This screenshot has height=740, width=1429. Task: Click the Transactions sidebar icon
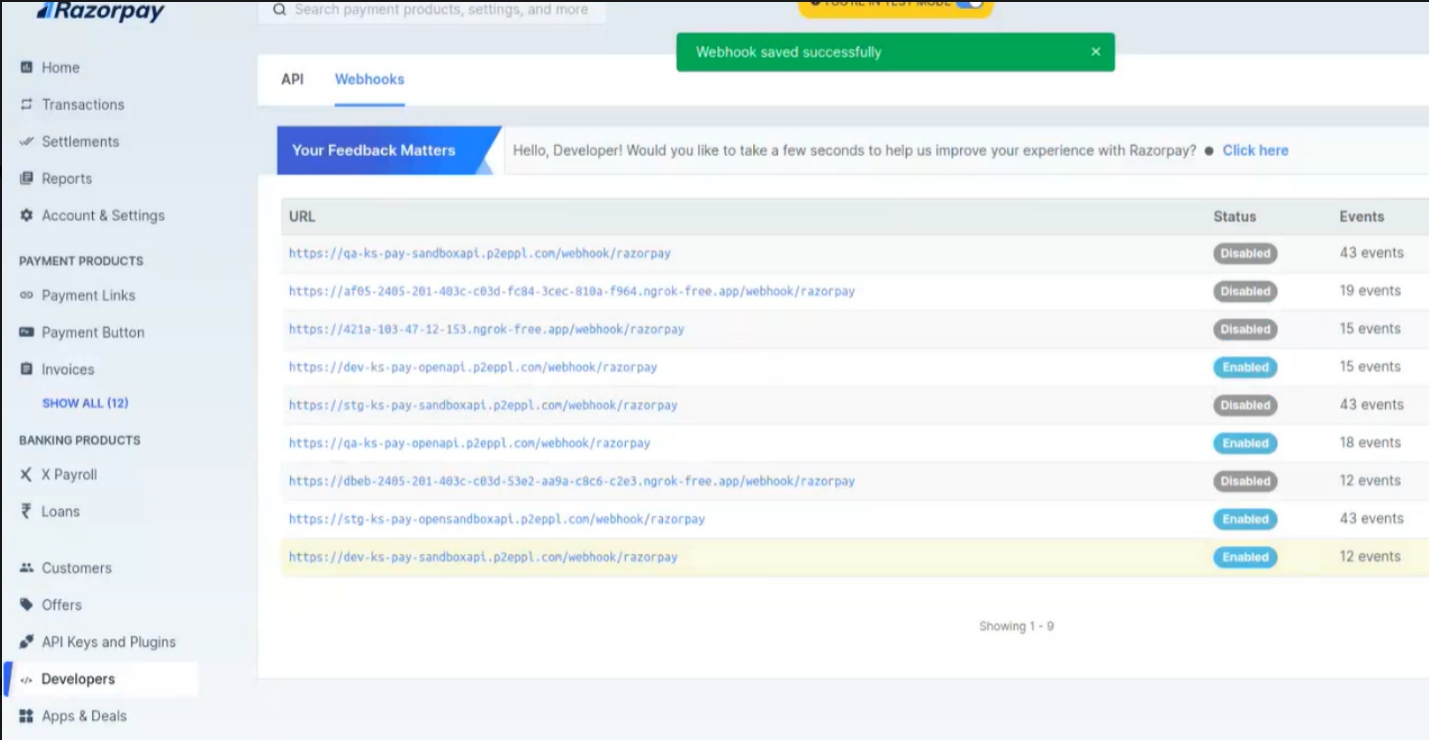point(27,104)
